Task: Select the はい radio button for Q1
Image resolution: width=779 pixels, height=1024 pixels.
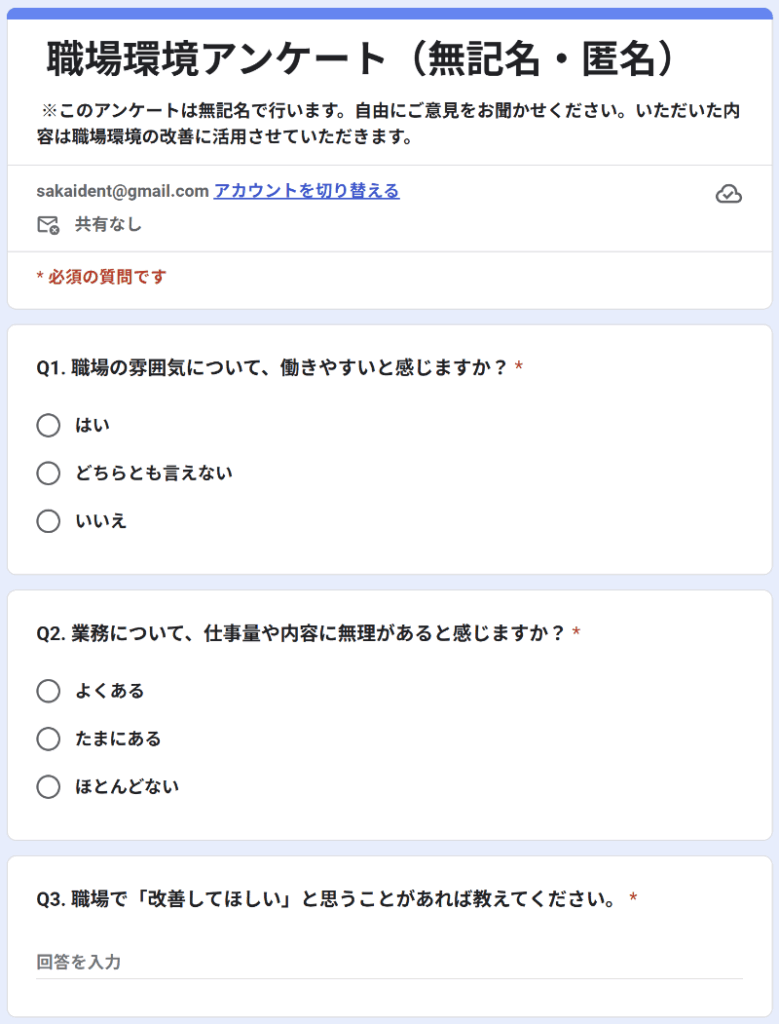Action: pos(48,426)
